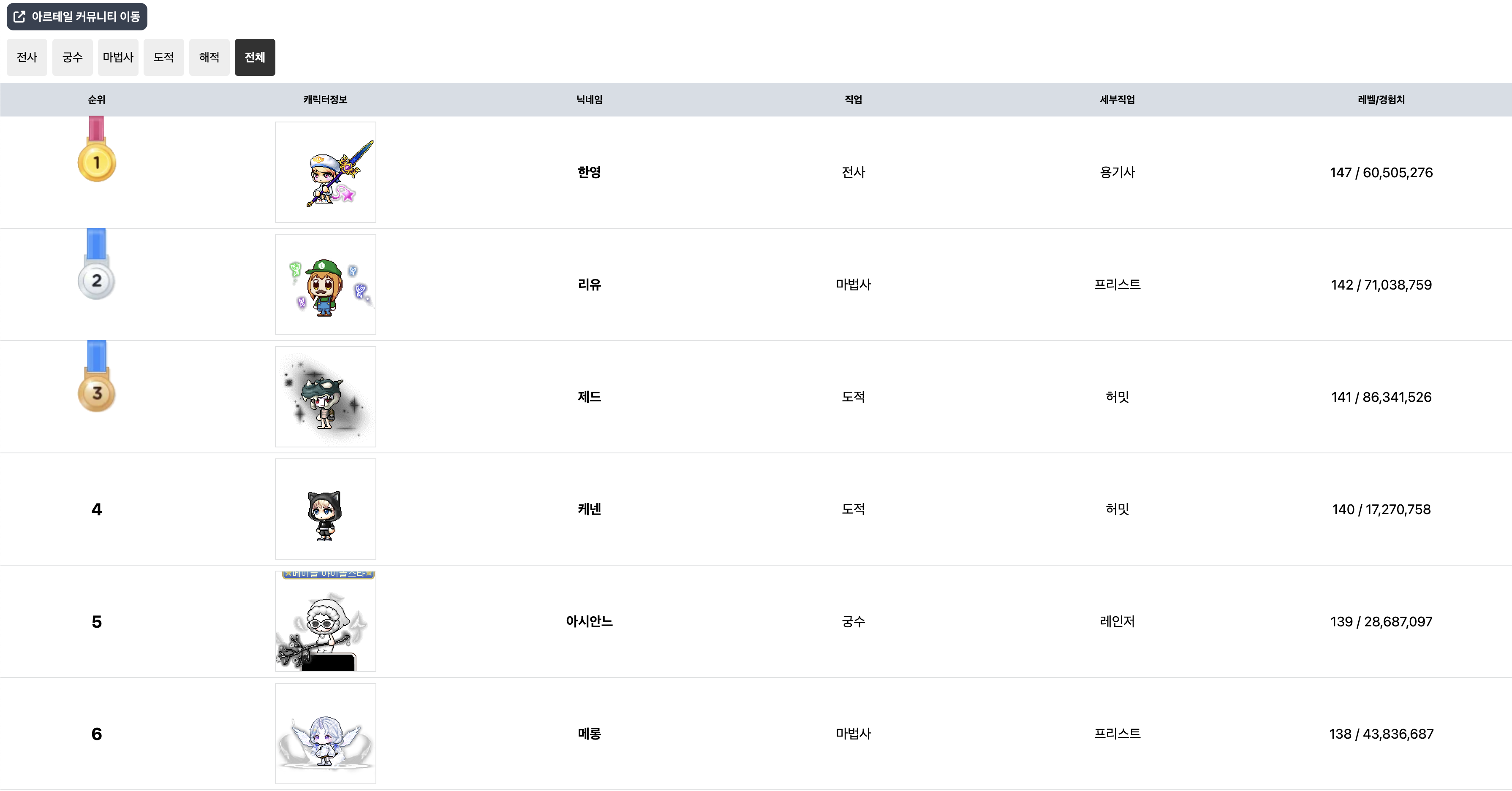Click the external link icon in community button
Image resolution: width=1512 pixels, height=791 pixels.
click(19, 16)
